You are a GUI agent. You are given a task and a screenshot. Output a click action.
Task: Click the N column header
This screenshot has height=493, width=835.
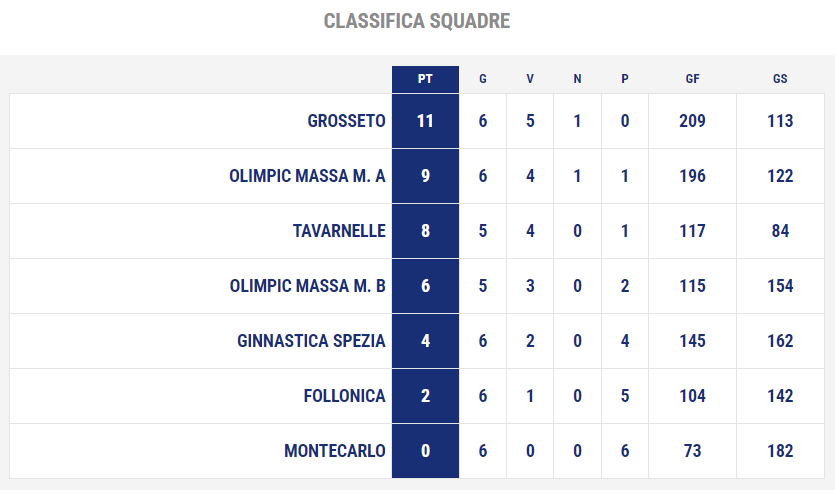(577, 79)
